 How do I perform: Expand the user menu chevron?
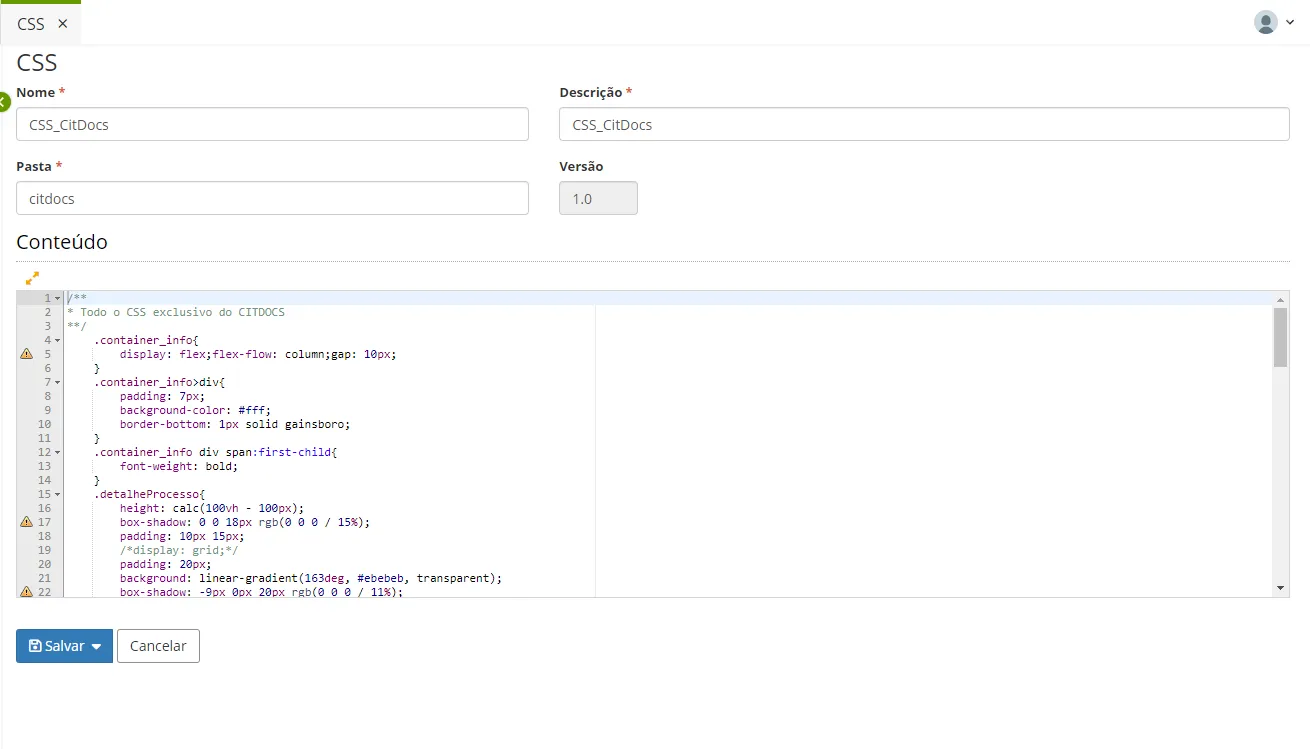tap(1290, 22)
